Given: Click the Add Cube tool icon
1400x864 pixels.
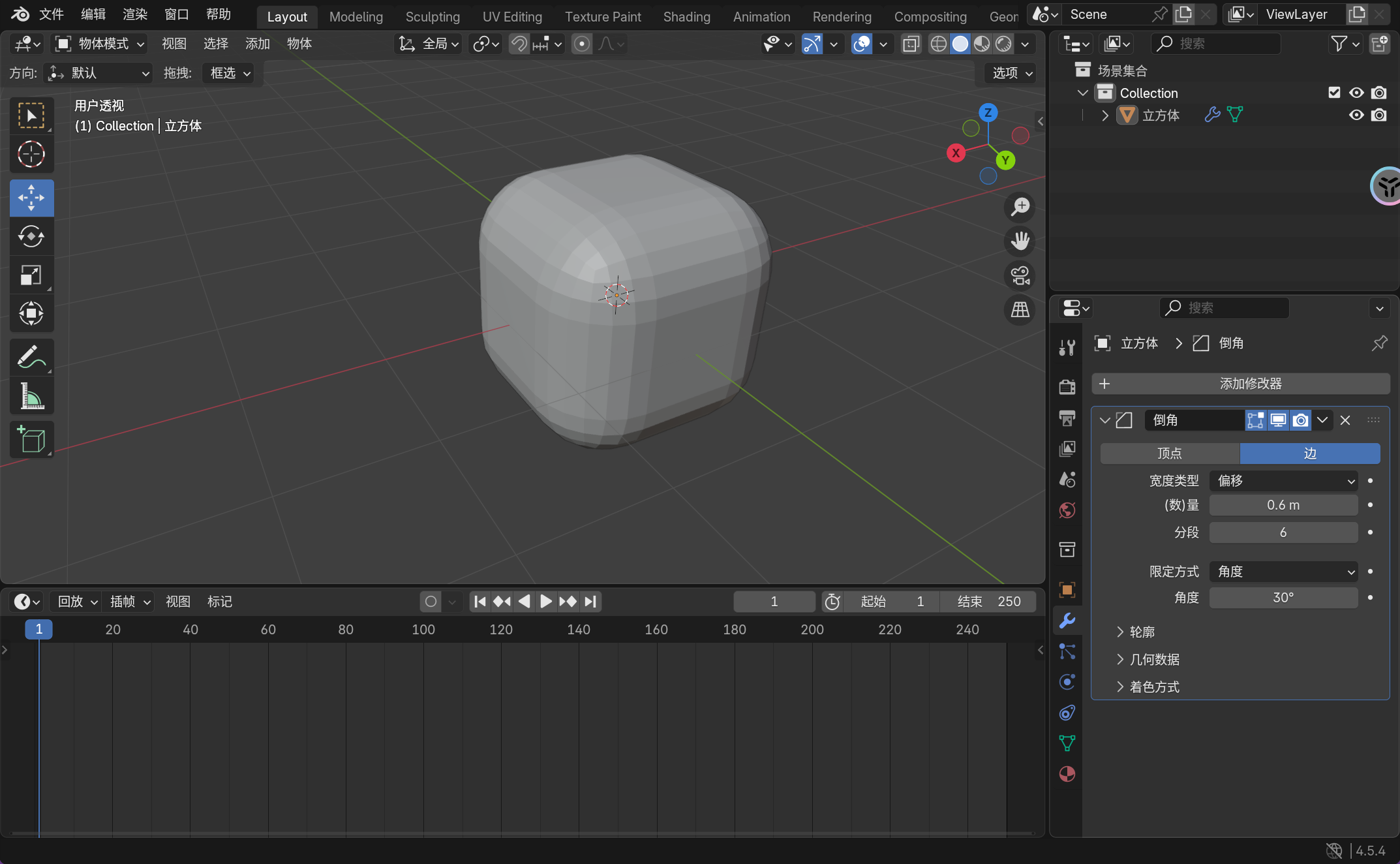Looking at the screenshot, I should [31, 440].
